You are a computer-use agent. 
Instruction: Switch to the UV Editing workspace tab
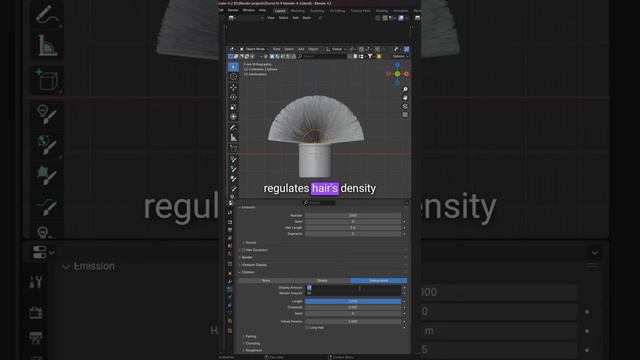[x=337, y=11]
